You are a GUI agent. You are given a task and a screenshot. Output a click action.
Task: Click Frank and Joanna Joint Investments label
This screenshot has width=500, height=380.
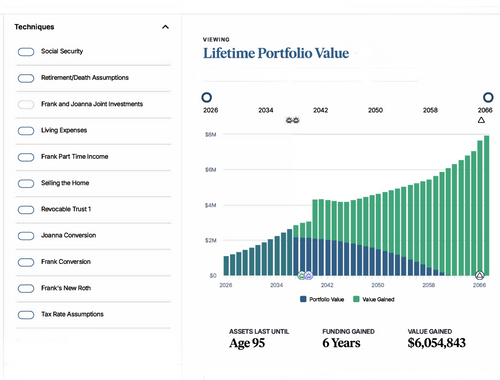coord(92,104)
